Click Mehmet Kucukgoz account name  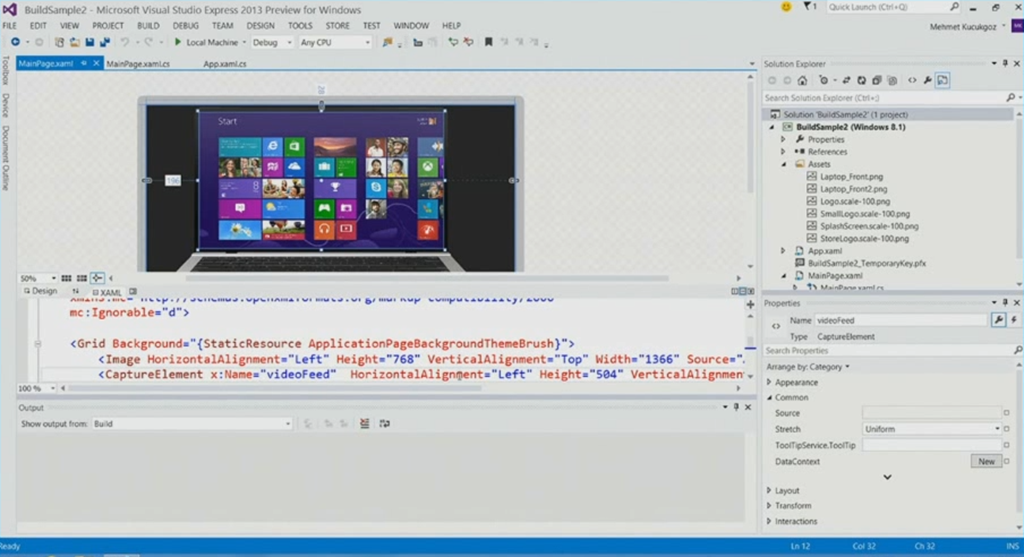(x=963, y=27)
